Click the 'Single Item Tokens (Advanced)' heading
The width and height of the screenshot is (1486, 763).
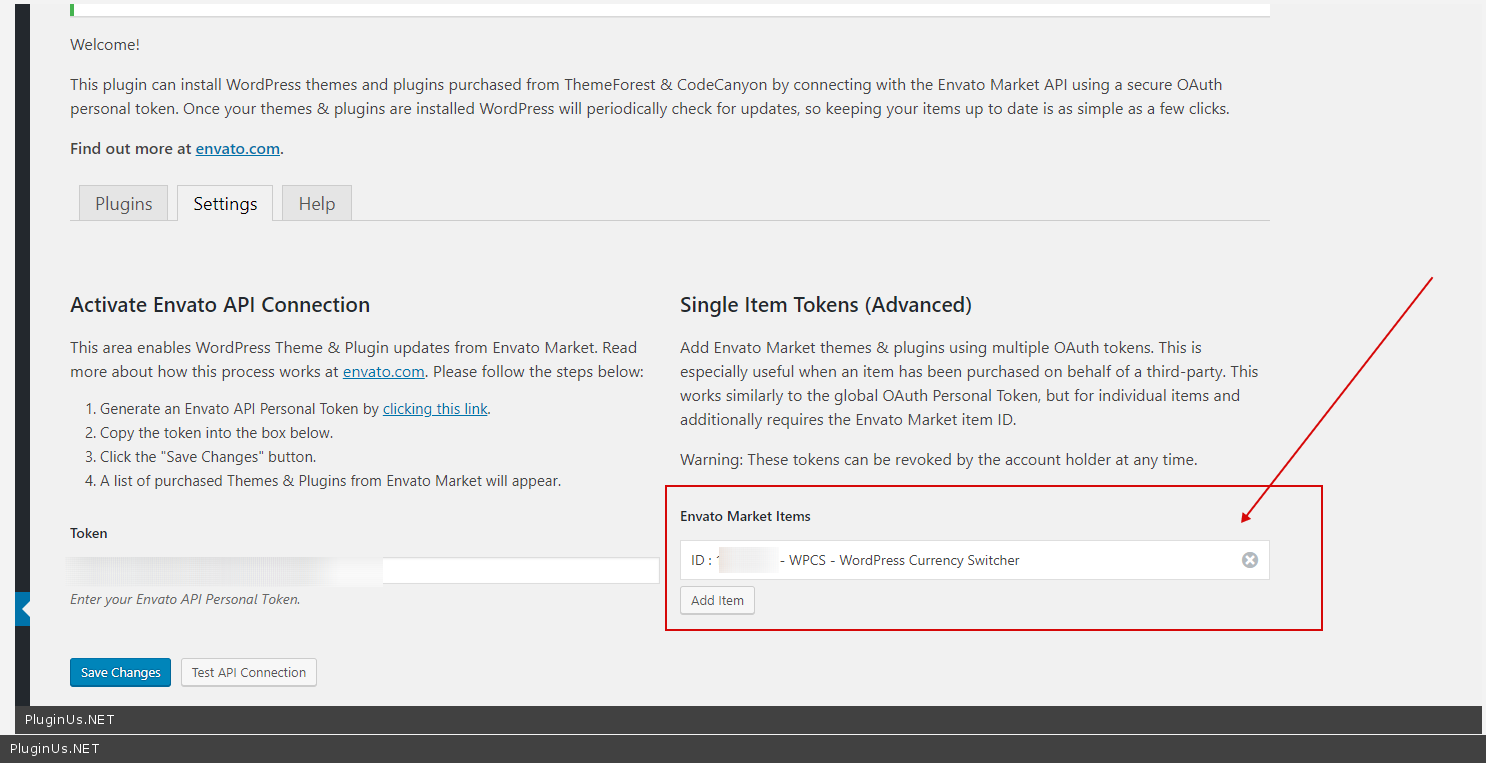click(x=825, y=305)
